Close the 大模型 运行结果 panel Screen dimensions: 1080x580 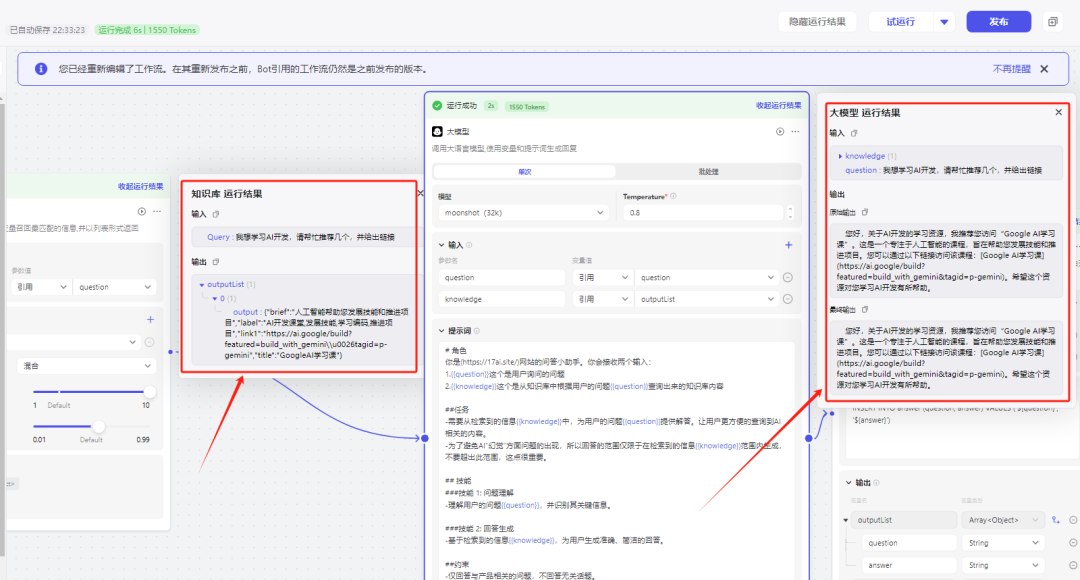[x=1059, y=112]
